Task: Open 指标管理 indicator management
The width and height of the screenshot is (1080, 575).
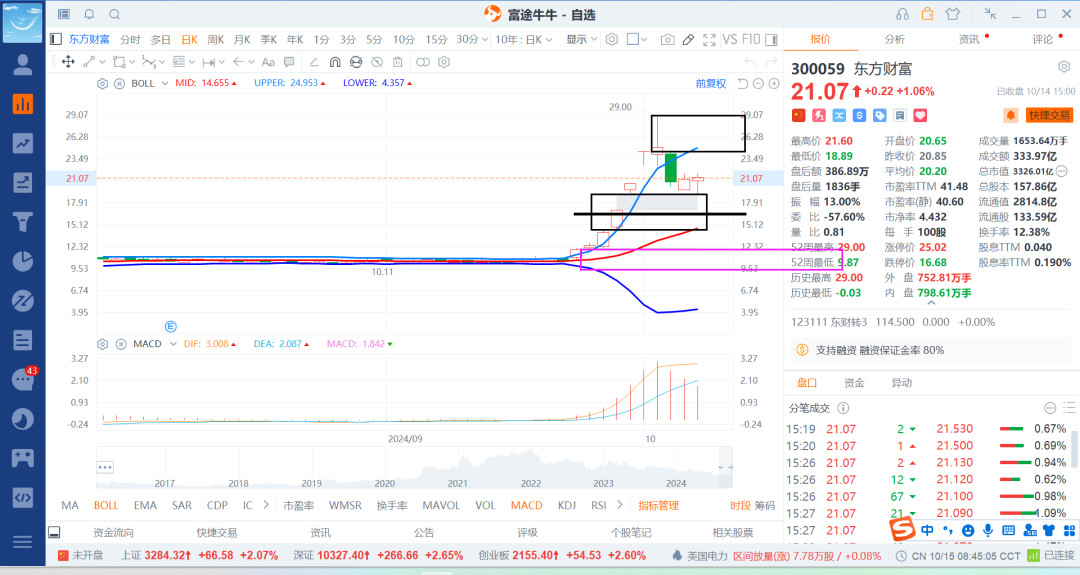Action: [x=658, y=505]
